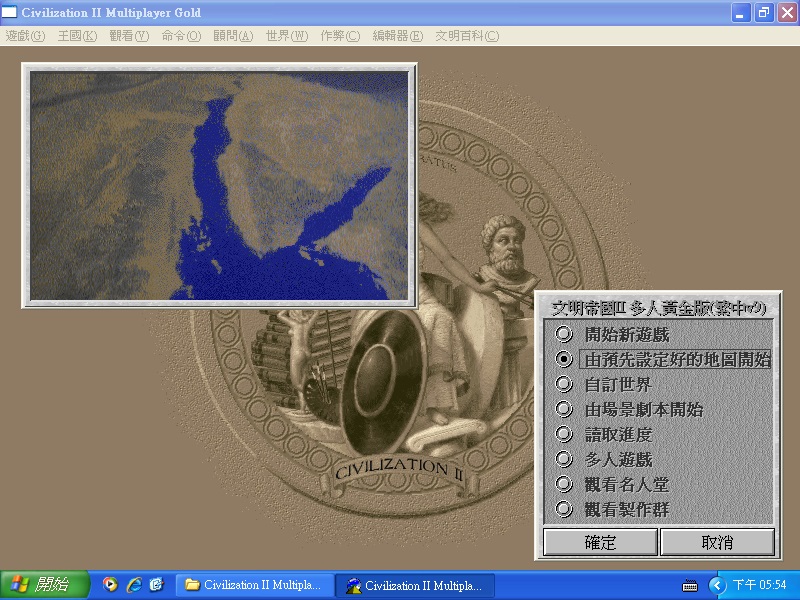Close the Civilization II window

pyautogui.click(x=787, y=13)
